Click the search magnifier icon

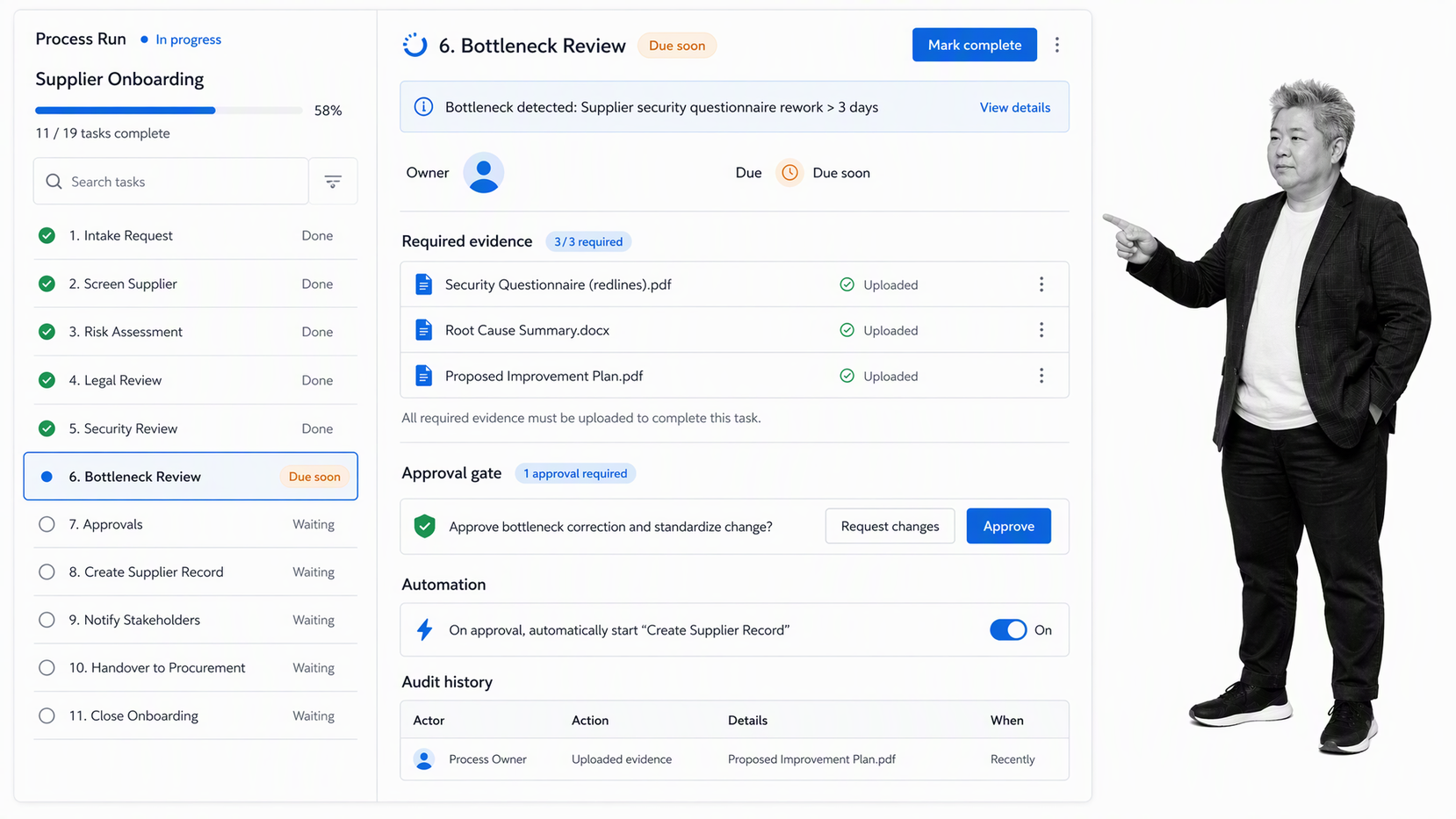[x=54, y=182]
